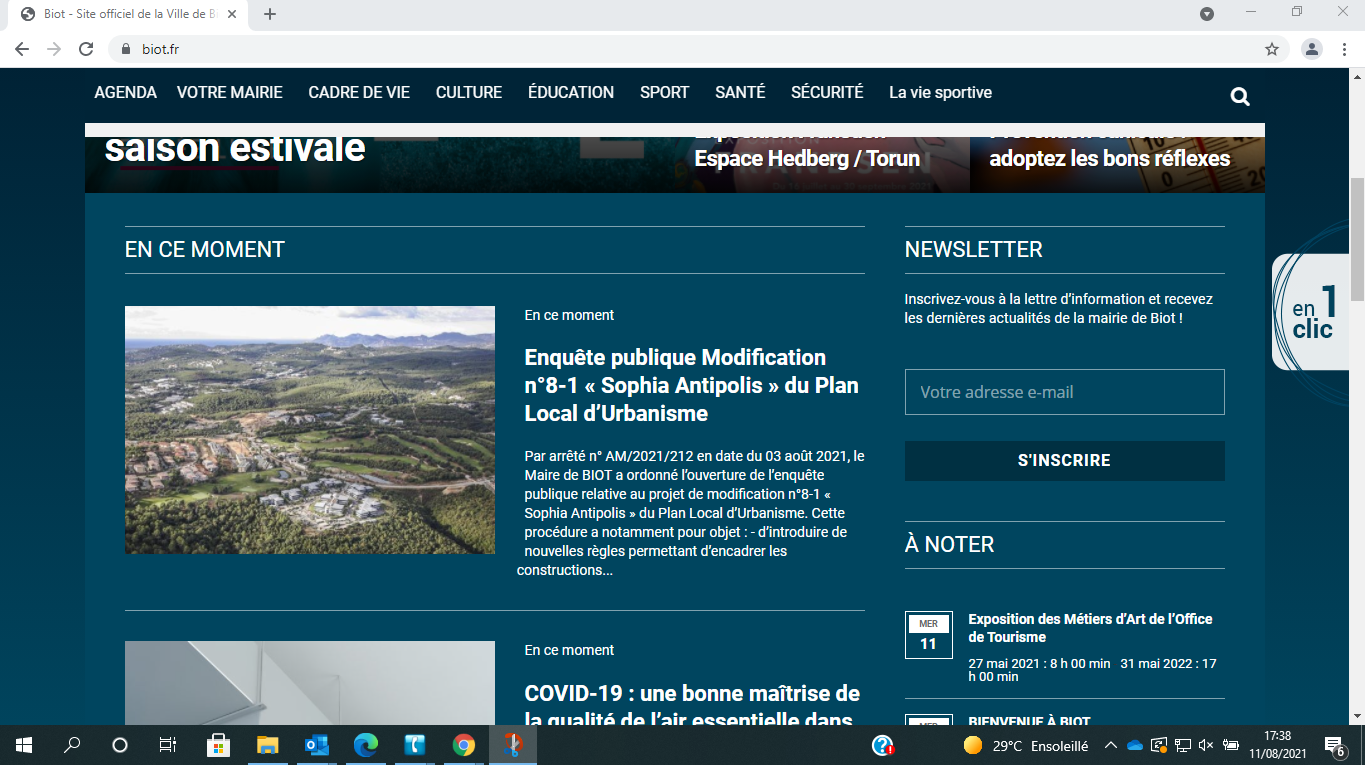Open Exposition des Métiers d'Art event link
This screenshot has width=1365, height=765.
coord(1090,628)
